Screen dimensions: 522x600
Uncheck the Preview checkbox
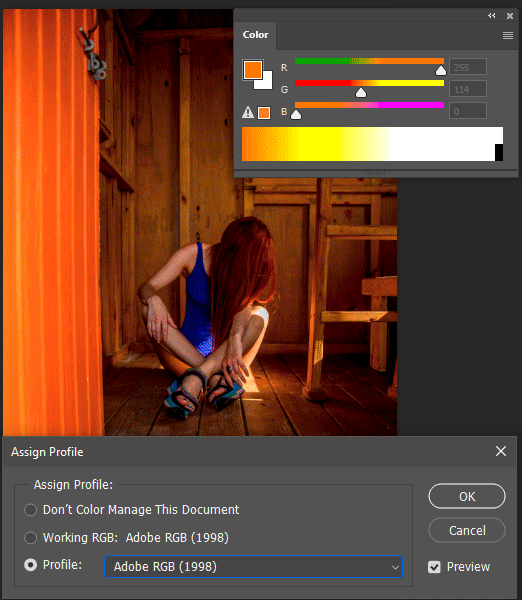click(434, 567)
